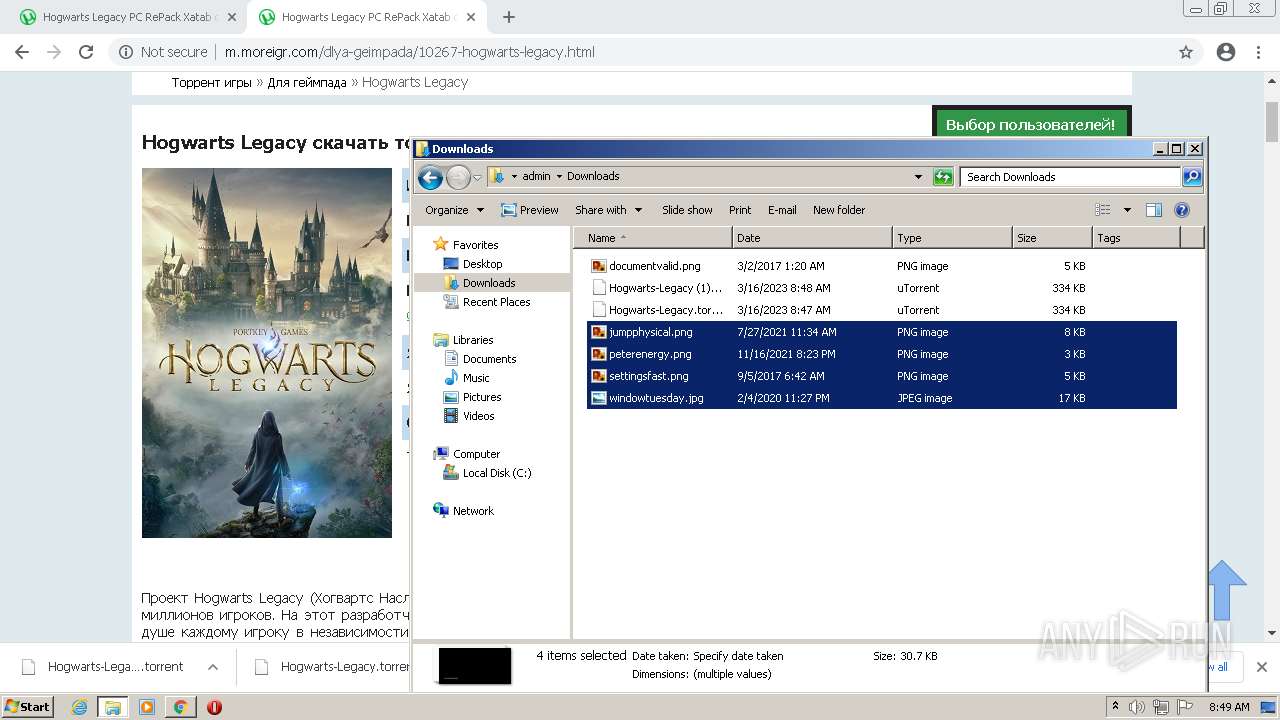1280x720 pixels.
Task: Click the Search Downloads field
Action: tap(1070, 177)
